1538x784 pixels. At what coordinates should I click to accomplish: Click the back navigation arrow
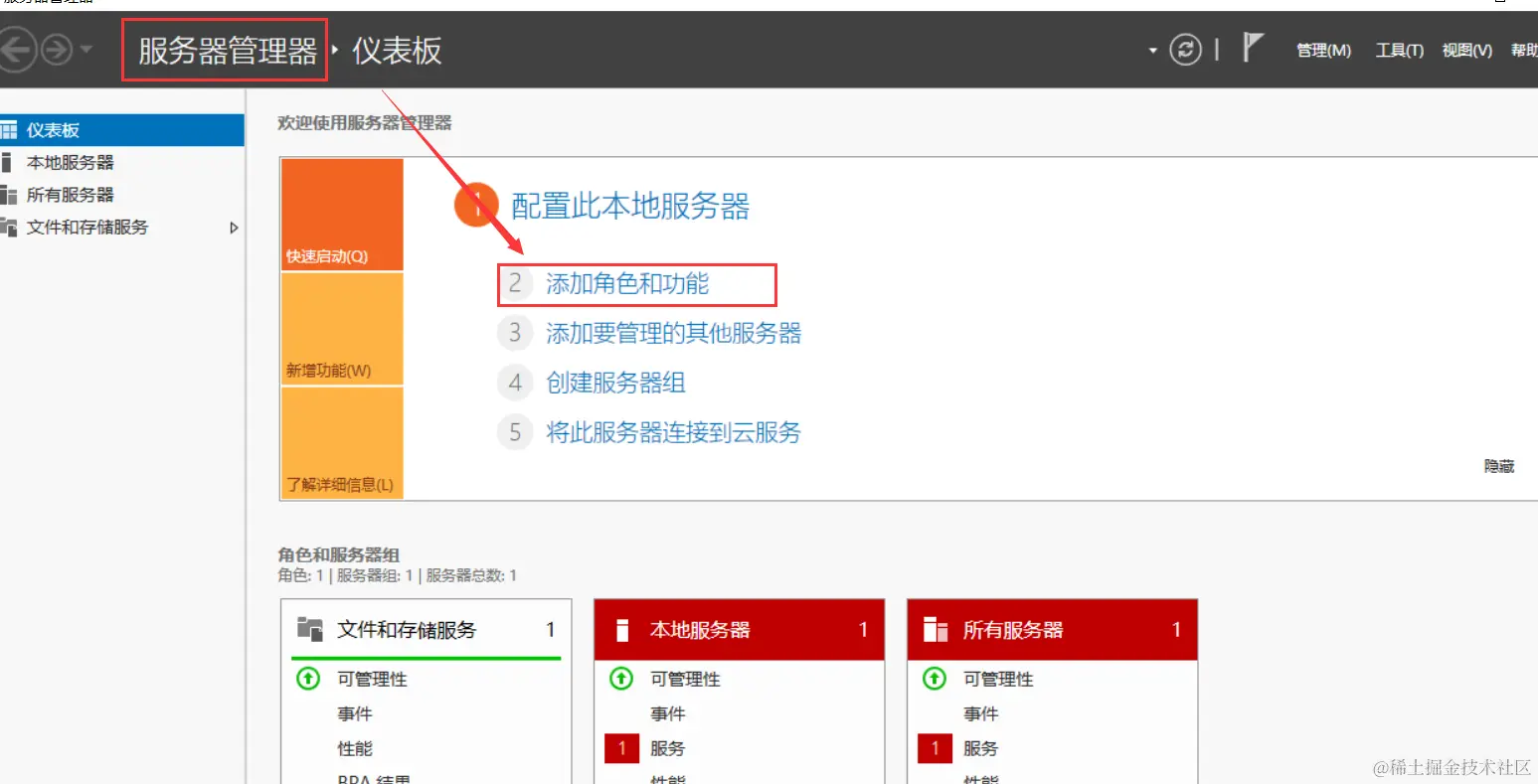coord(17,49)
